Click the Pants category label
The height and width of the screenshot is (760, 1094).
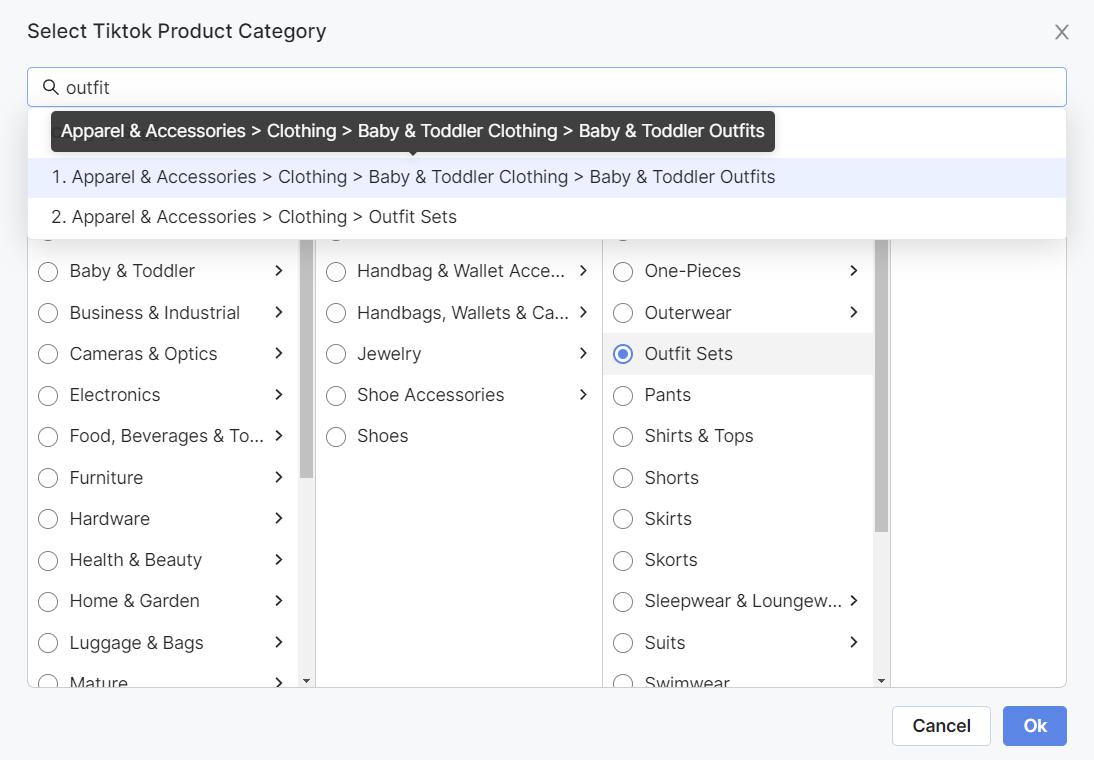click(x=668, y=395)
